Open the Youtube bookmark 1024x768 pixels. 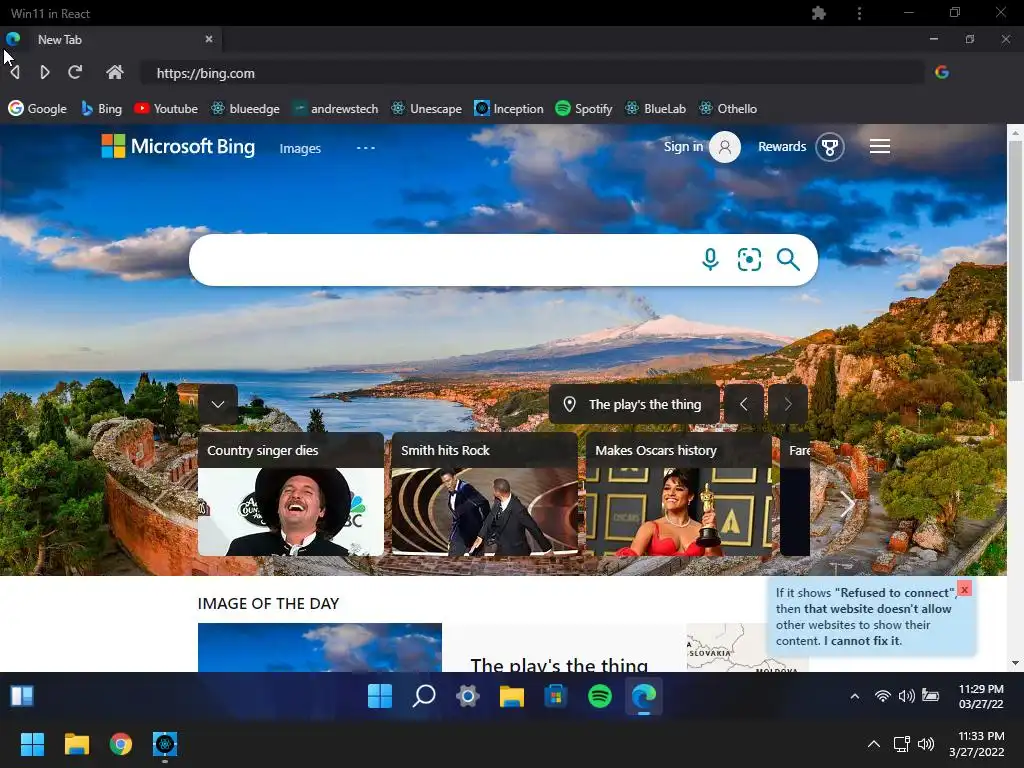pos(166,108)
